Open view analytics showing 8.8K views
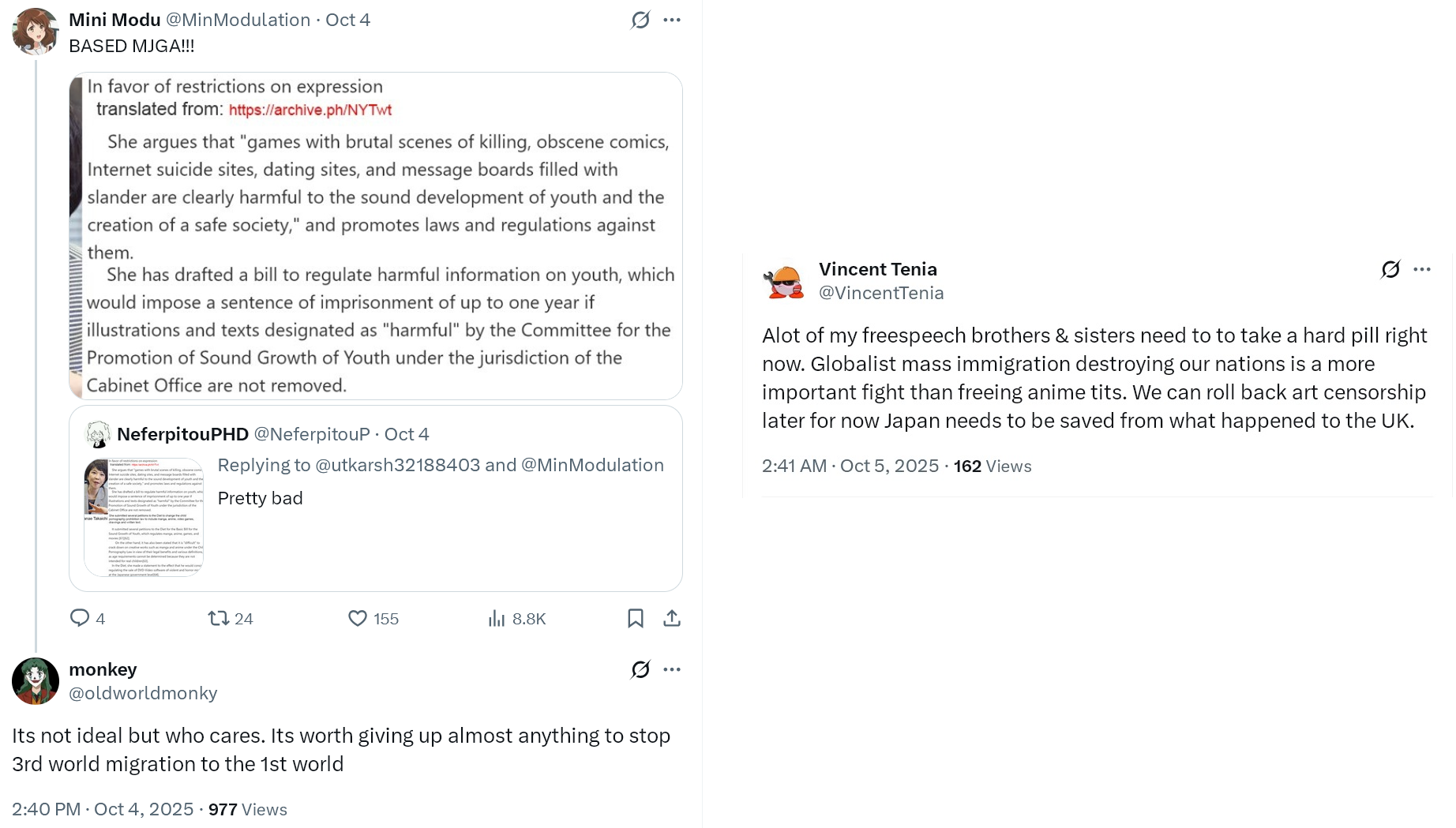Image resolution: width=1456 pixels, height=828 pixels. click(497, 618)
